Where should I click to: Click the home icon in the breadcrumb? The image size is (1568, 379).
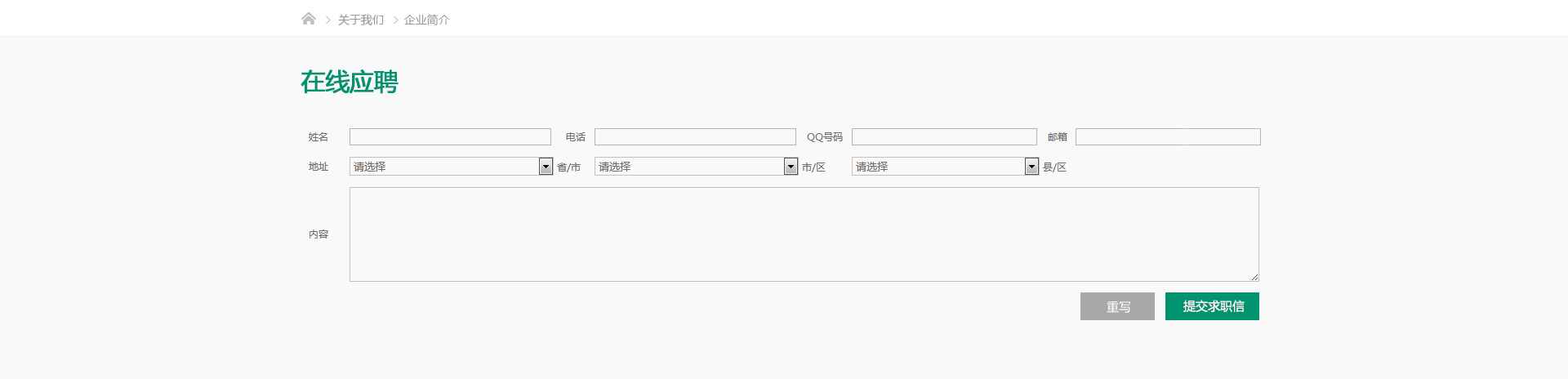[x=308, y=19]
